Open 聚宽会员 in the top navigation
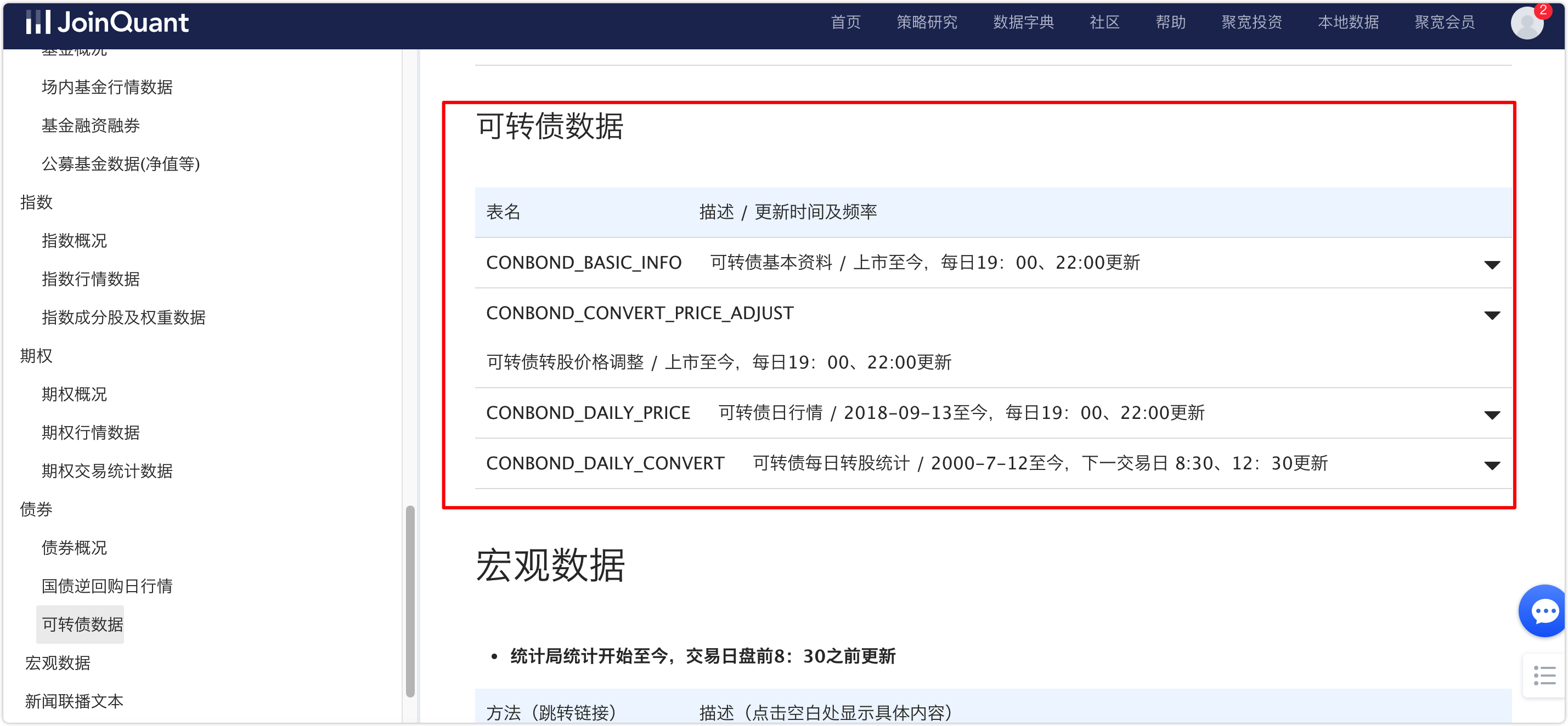The height and width of the screenshot is (726, 1568). tap(1445, 22)
